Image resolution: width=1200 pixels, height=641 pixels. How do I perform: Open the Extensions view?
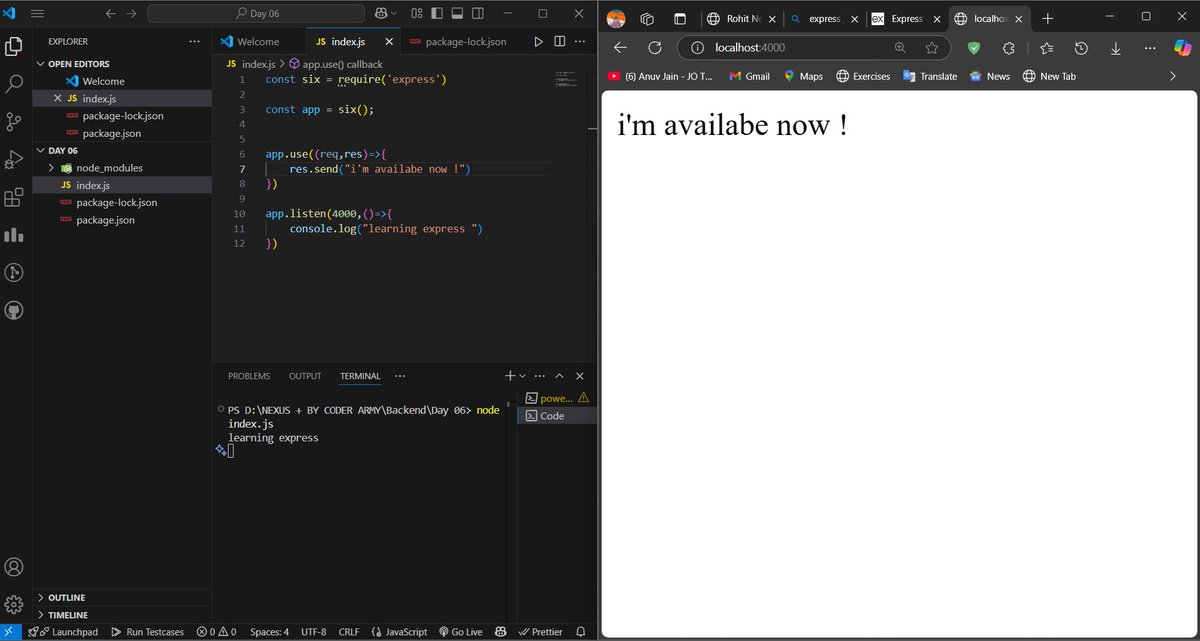14,197
